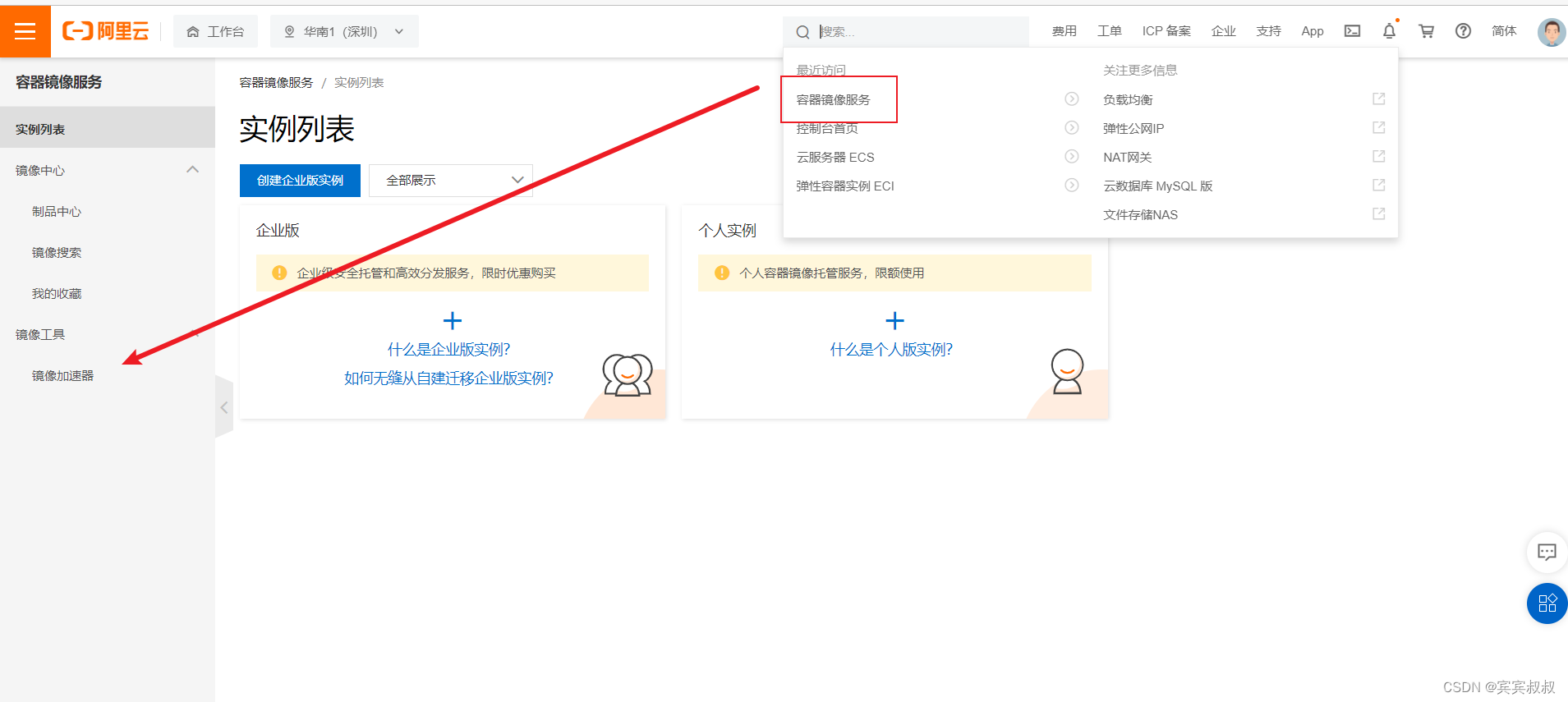
Task: Click the 镜像工具 sidebar group
Action: (x=108, y=334)
